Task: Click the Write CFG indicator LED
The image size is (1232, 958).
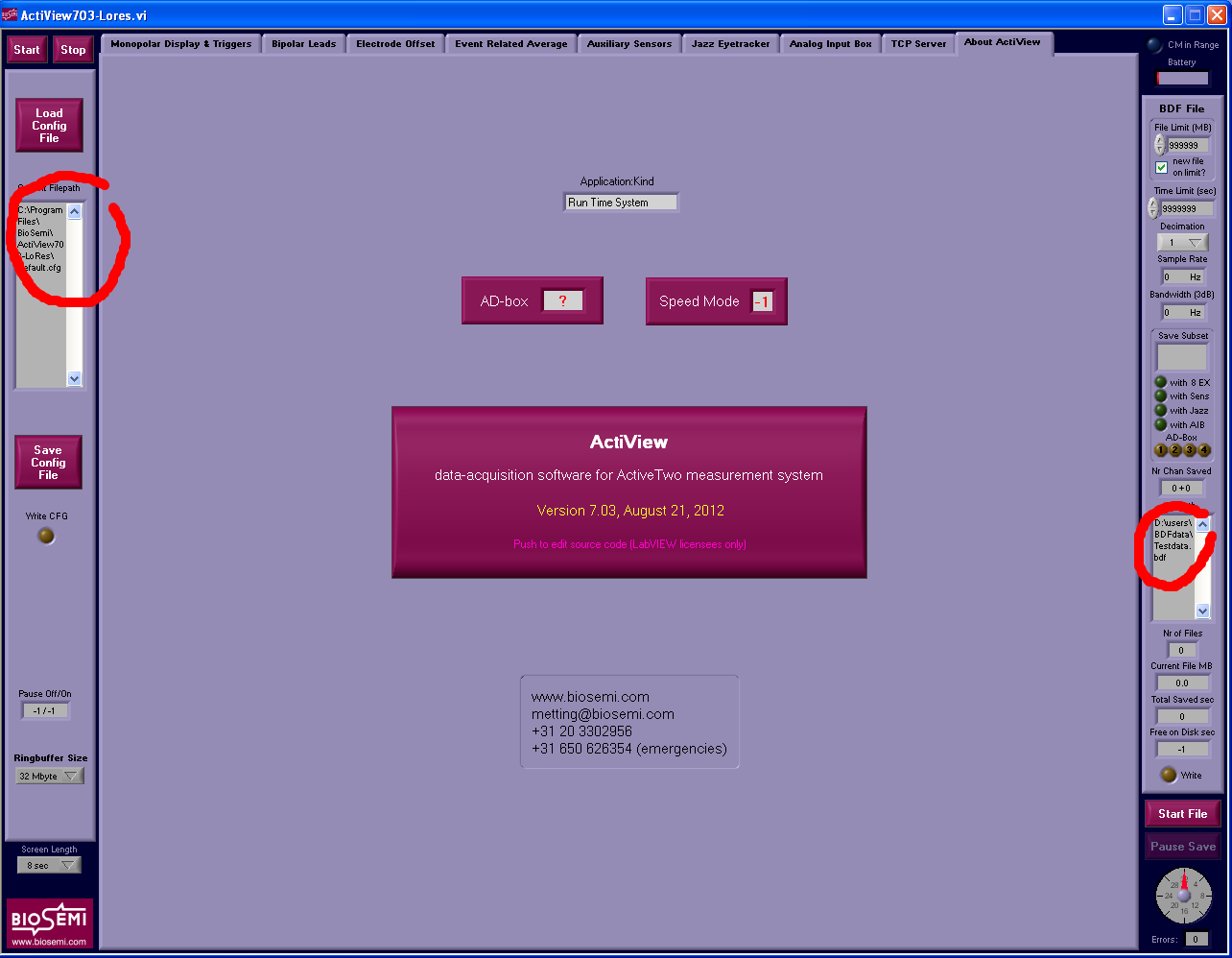Action: click(46, 537)
